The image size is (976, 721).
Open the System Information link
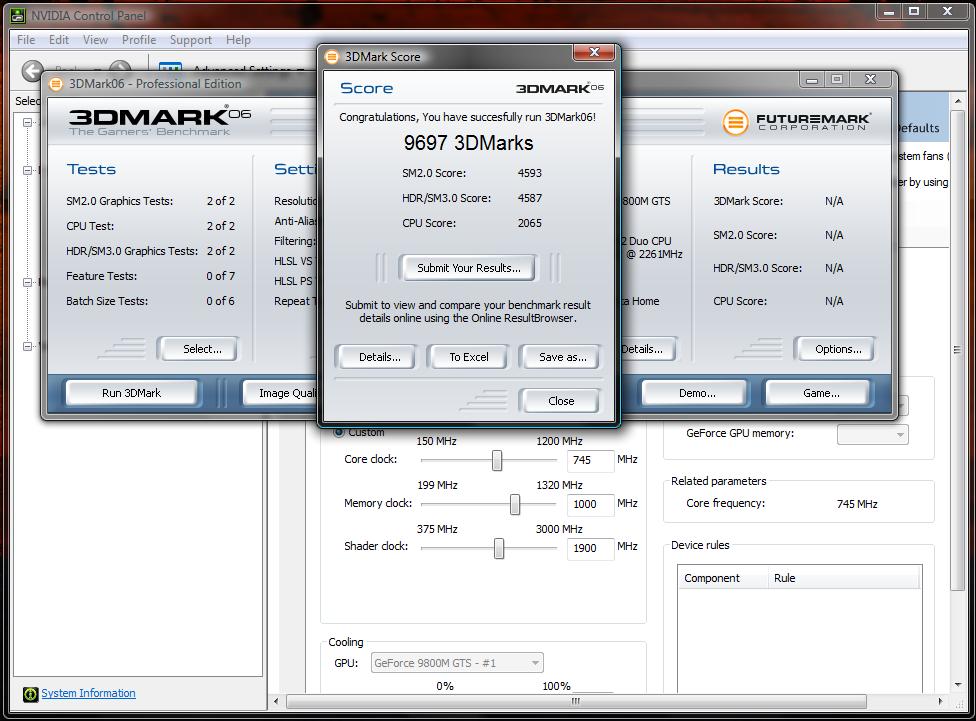[x=88, y=693]
